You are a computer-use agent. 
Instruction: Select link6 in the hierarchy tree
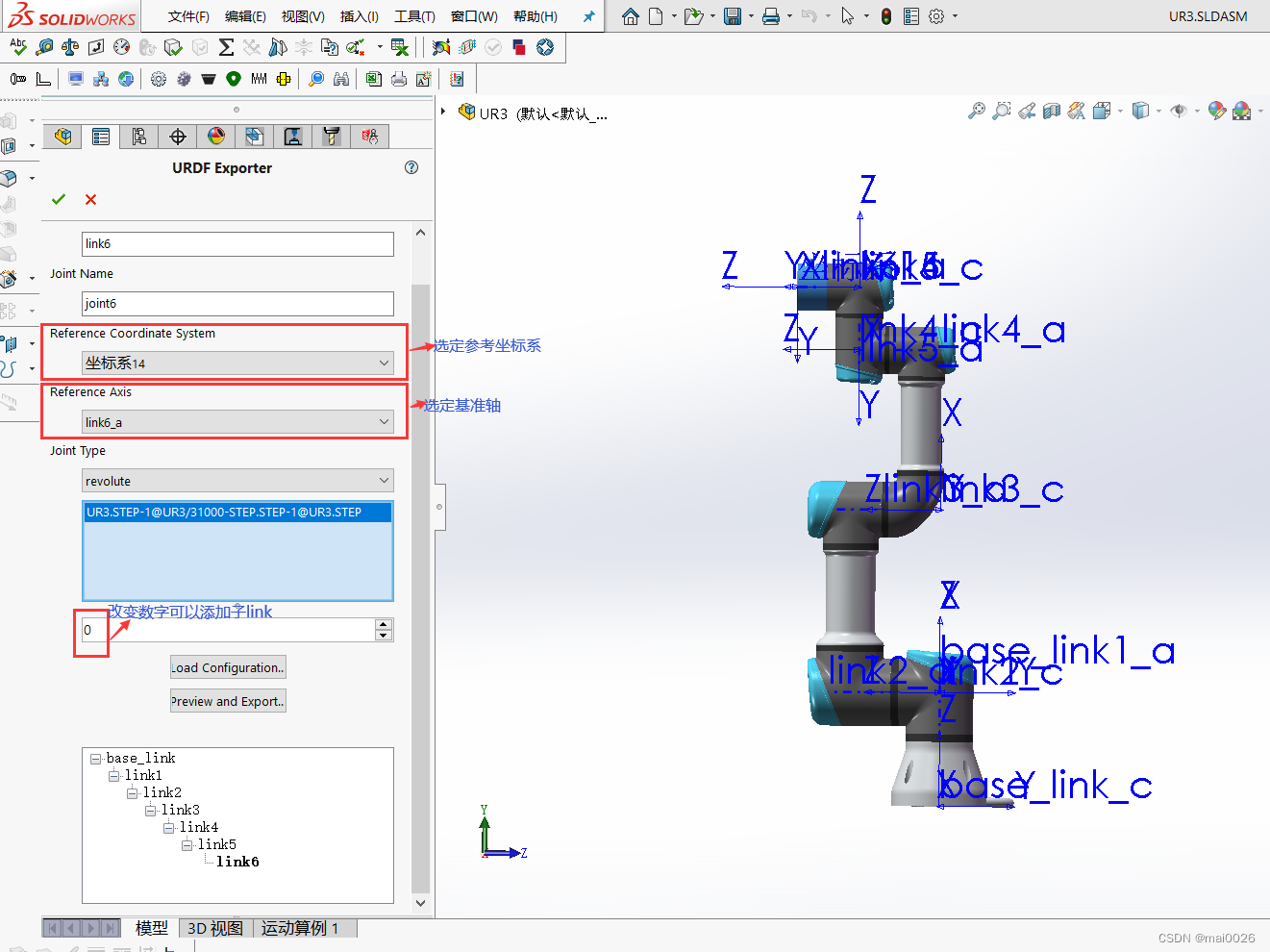click(236, 861)
